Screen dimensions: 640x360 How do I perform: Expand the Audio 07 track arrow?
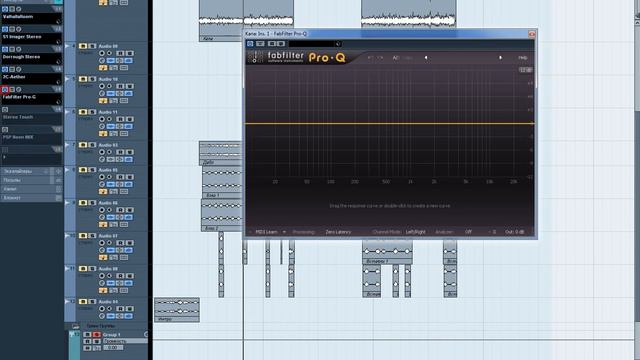click(x=67, y=236)
